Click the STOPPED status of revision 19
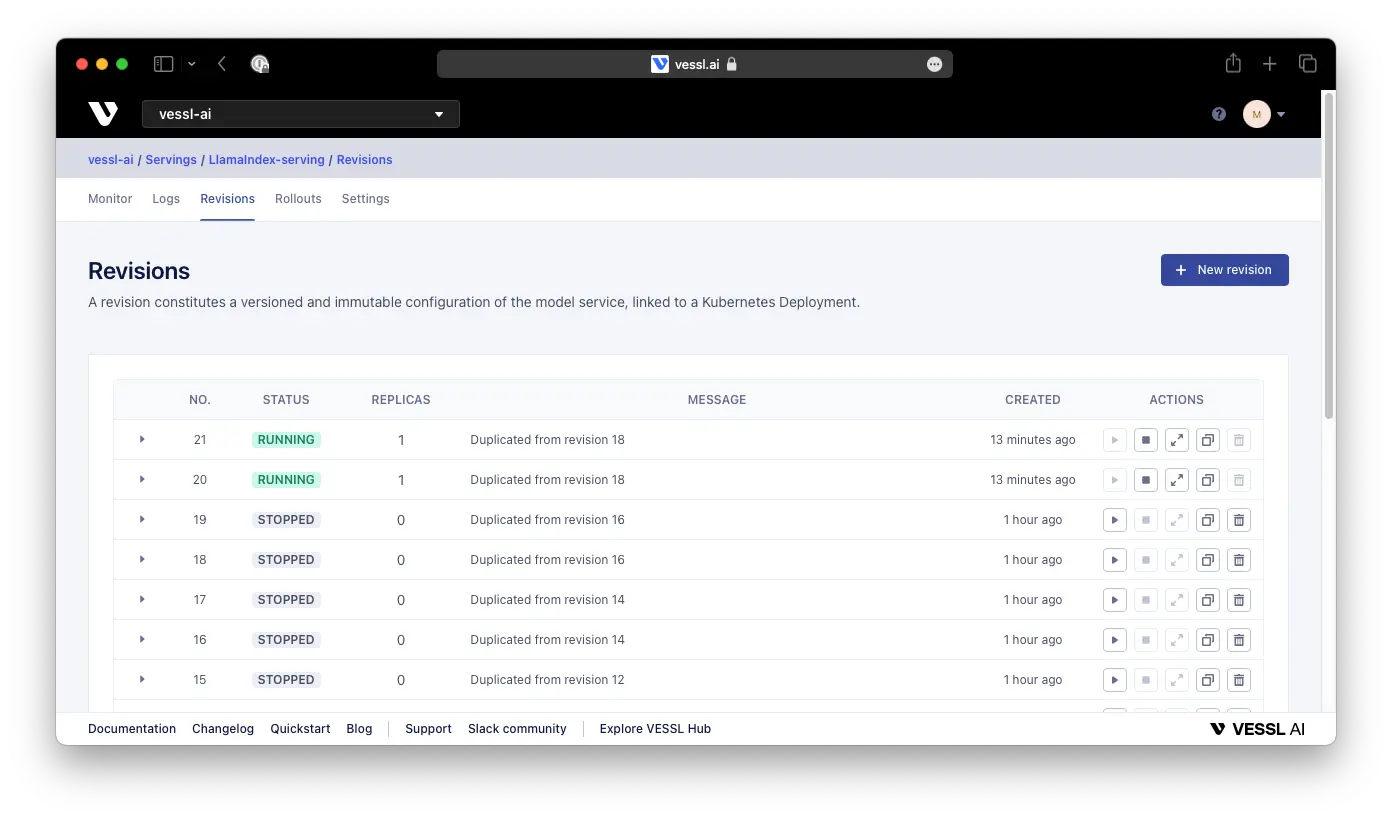Viewport: 1392px width, 819px height. 286,520
